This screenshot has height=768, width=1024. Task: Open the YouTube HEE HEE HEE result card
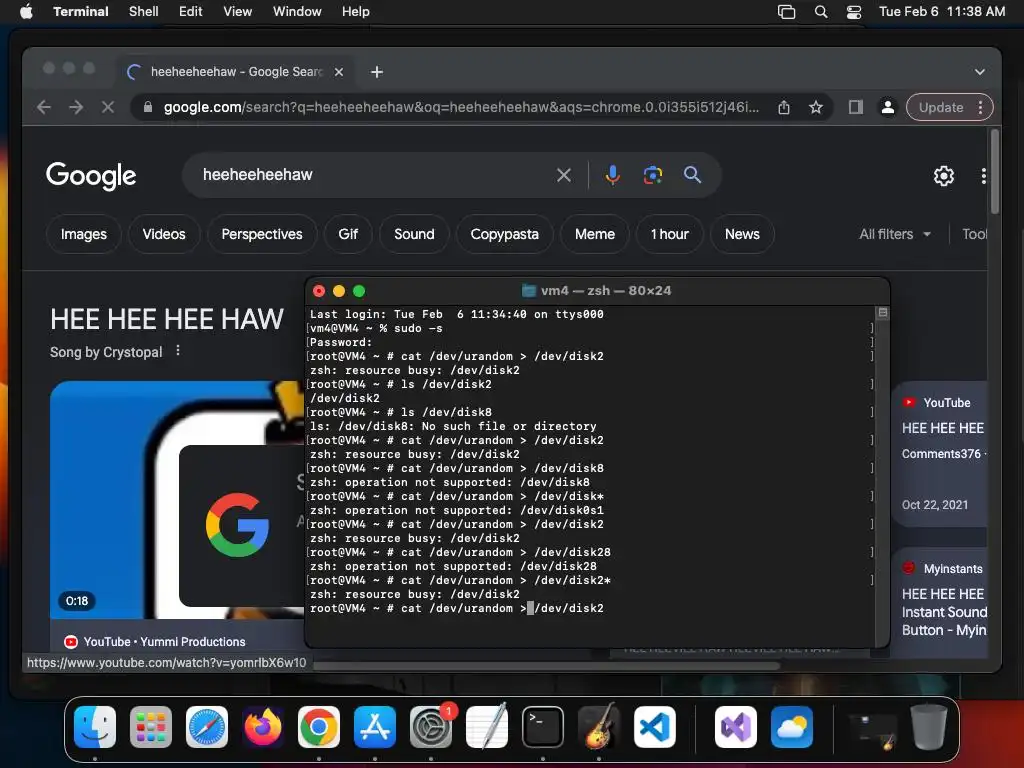[x=940, y=455]
